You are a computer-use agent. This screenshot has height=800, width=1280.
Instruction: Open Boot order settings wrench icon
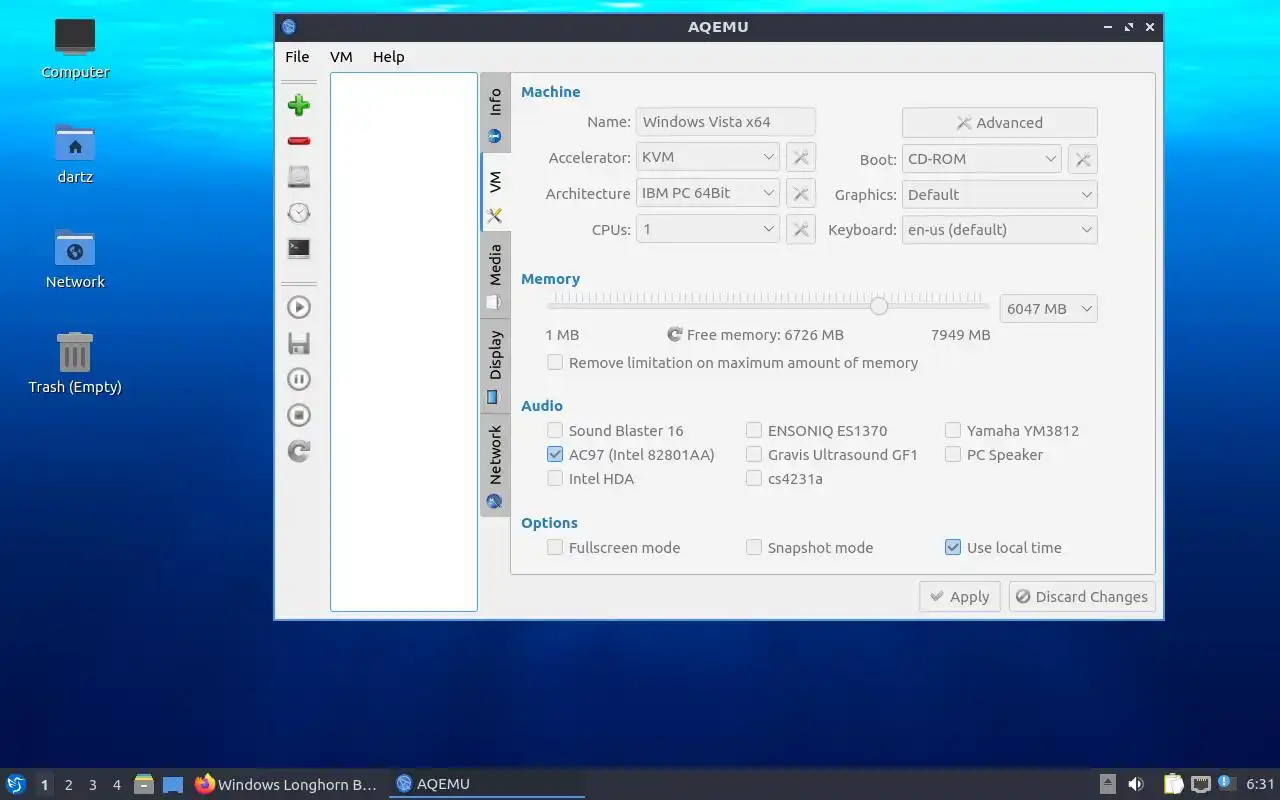pos(1083,159)
